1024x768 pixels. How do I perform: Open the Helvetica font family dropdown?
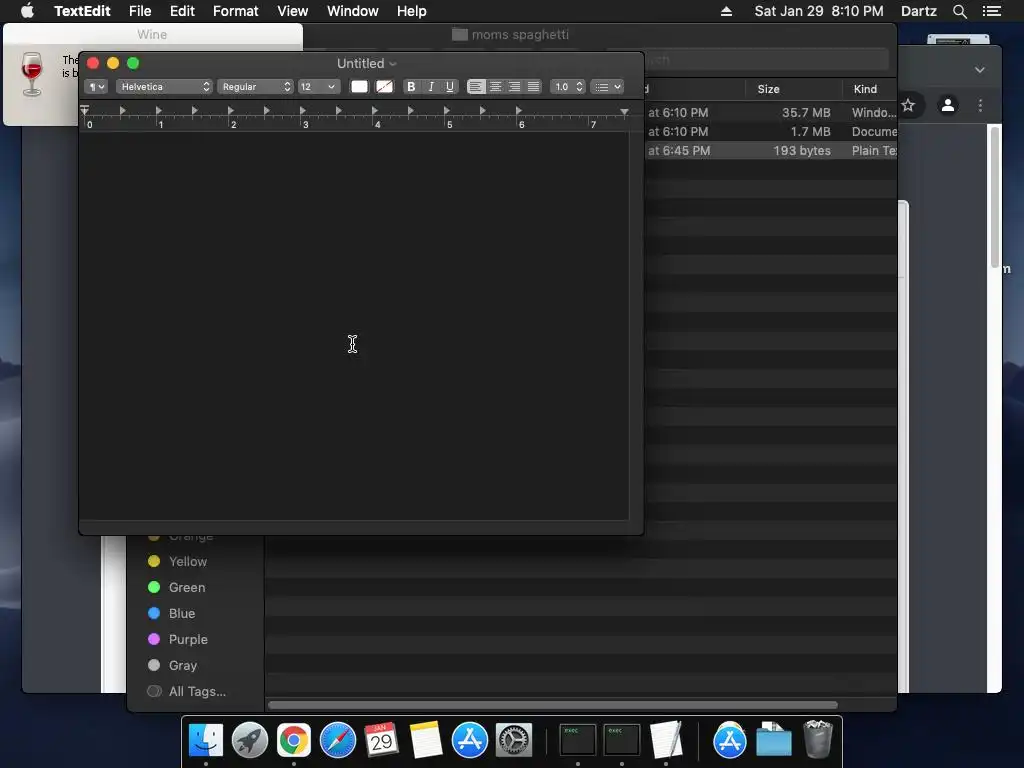(x=164, y=87)
